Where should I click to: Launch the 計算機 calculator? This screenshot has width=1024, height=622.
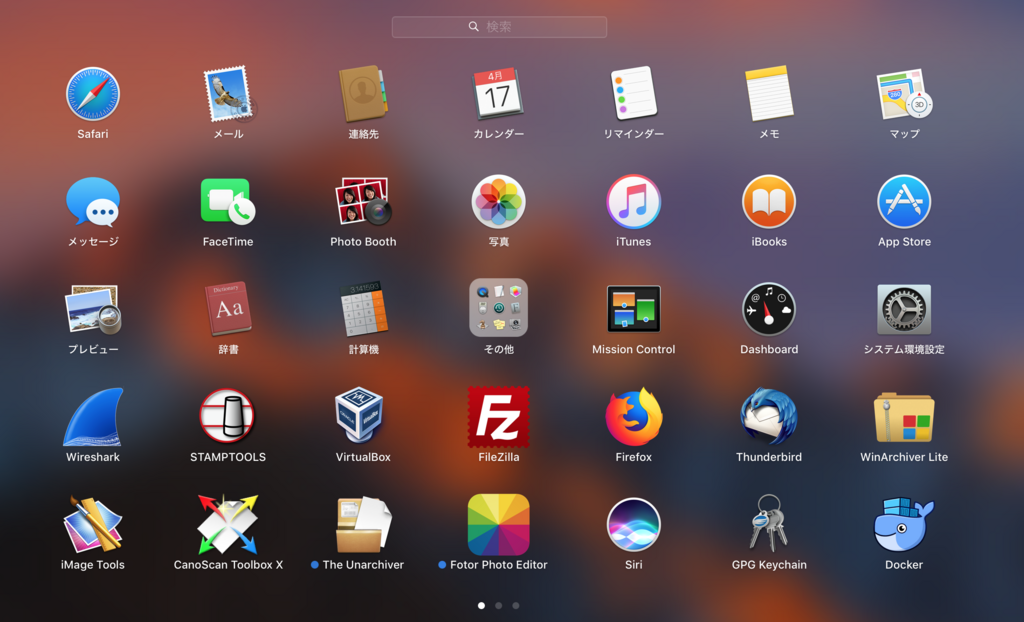(363, 310)
